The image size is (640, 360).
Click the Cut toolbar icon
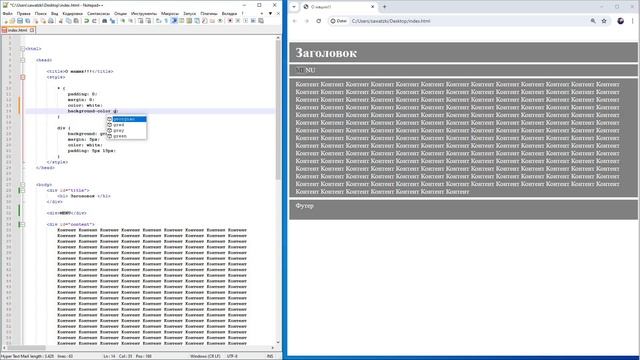pos(60,21)
